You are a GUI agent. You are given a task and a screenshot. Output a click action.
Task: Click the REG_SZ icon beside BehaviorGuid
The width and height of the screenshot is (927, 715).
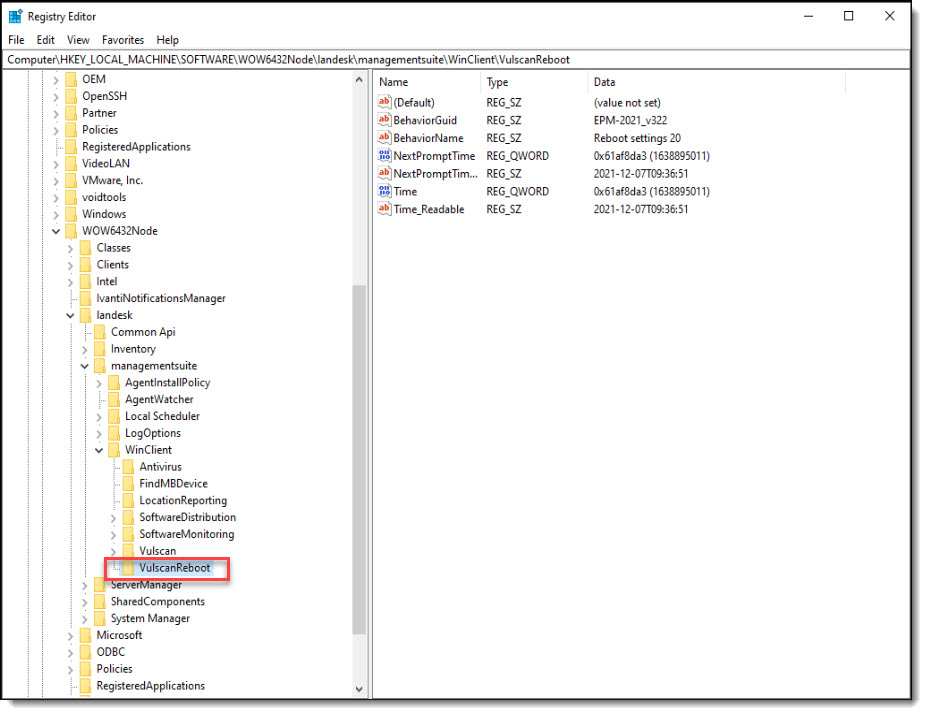coord(384,120)
